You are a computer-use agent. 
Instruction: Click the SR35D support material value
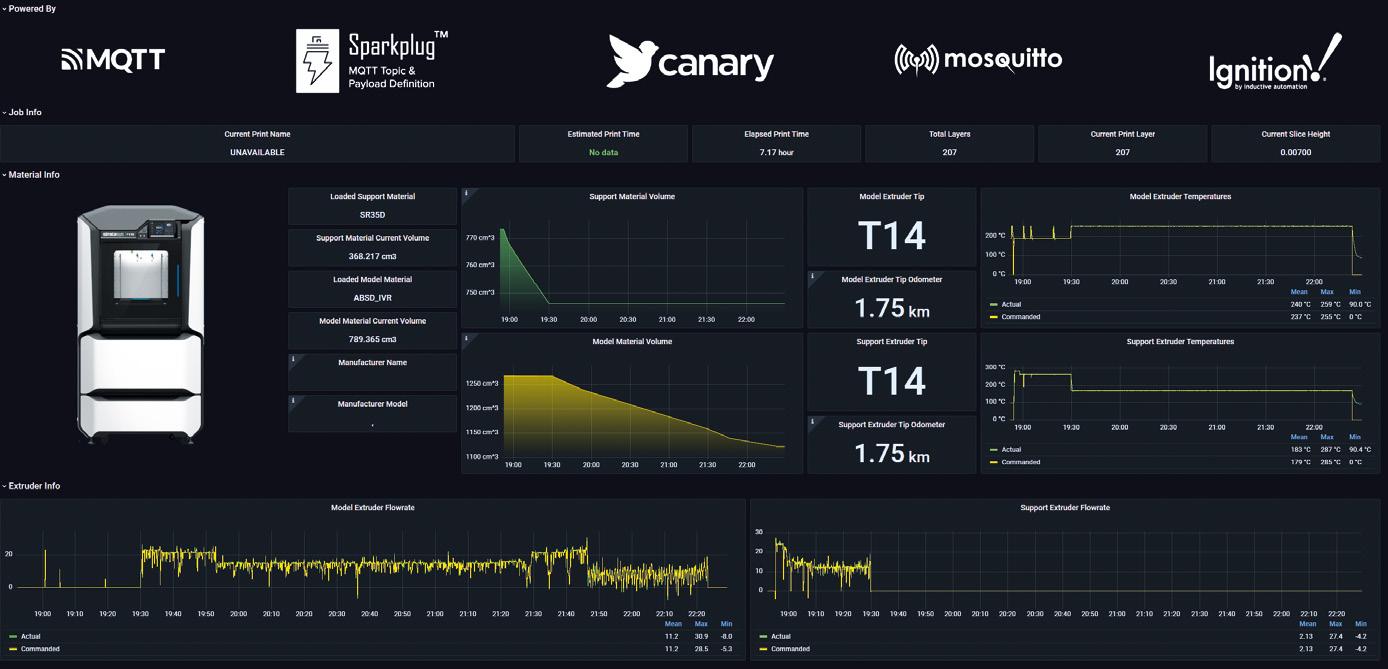coord(372,215)
